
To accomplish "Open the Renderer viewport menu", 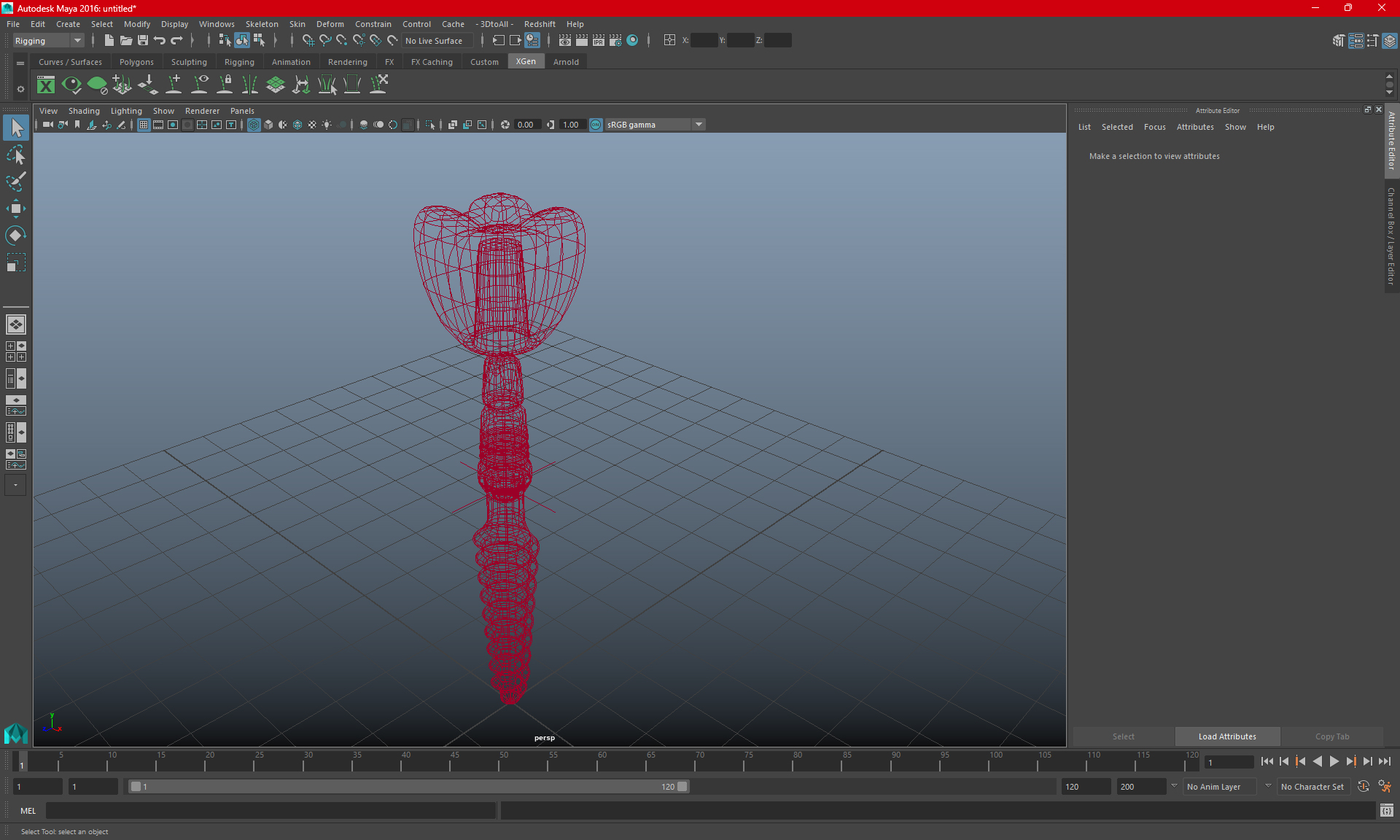I will tap(202, 111).
